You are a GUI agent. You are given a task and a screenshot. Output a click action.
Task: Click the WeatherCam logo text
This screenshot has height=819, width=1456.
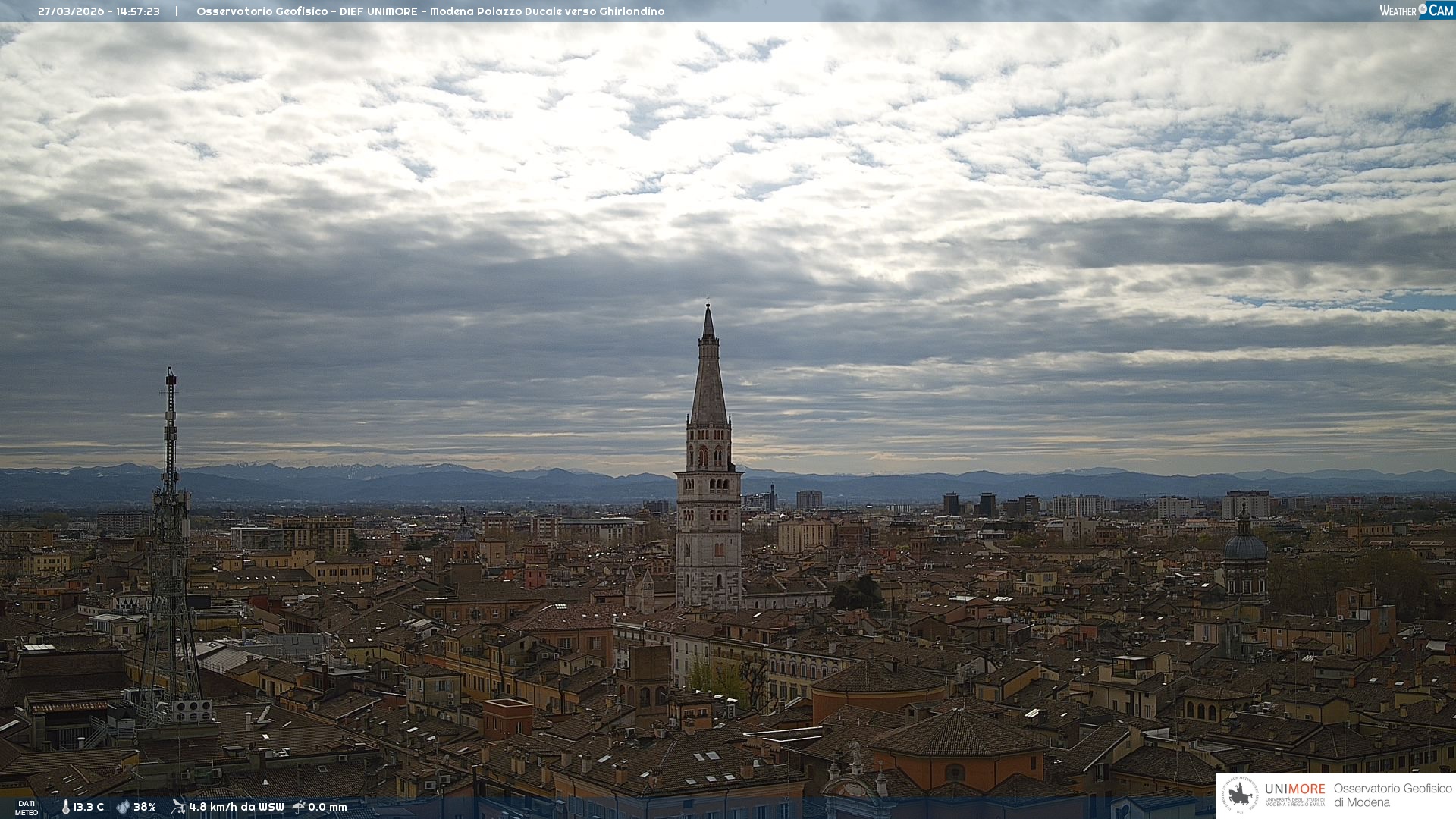1398,11
